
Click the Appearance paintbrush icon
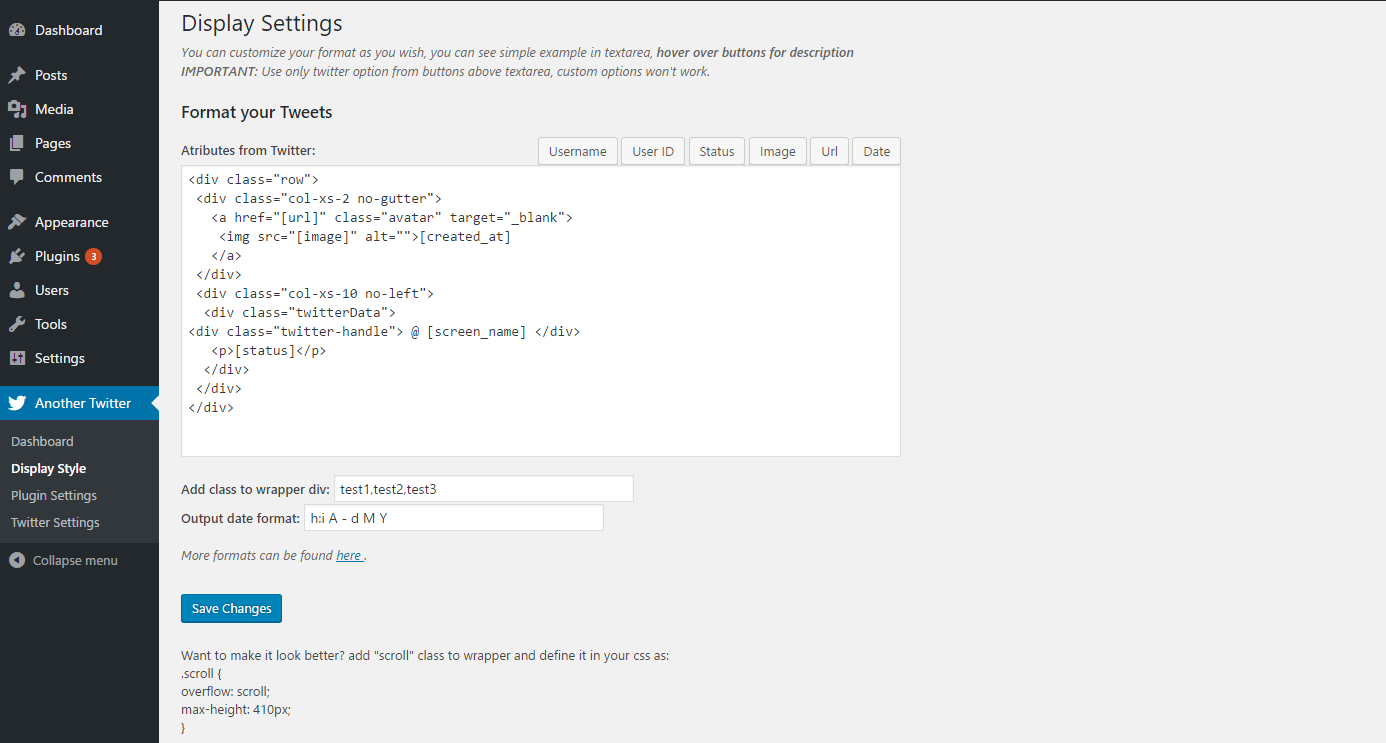[17, 222]
